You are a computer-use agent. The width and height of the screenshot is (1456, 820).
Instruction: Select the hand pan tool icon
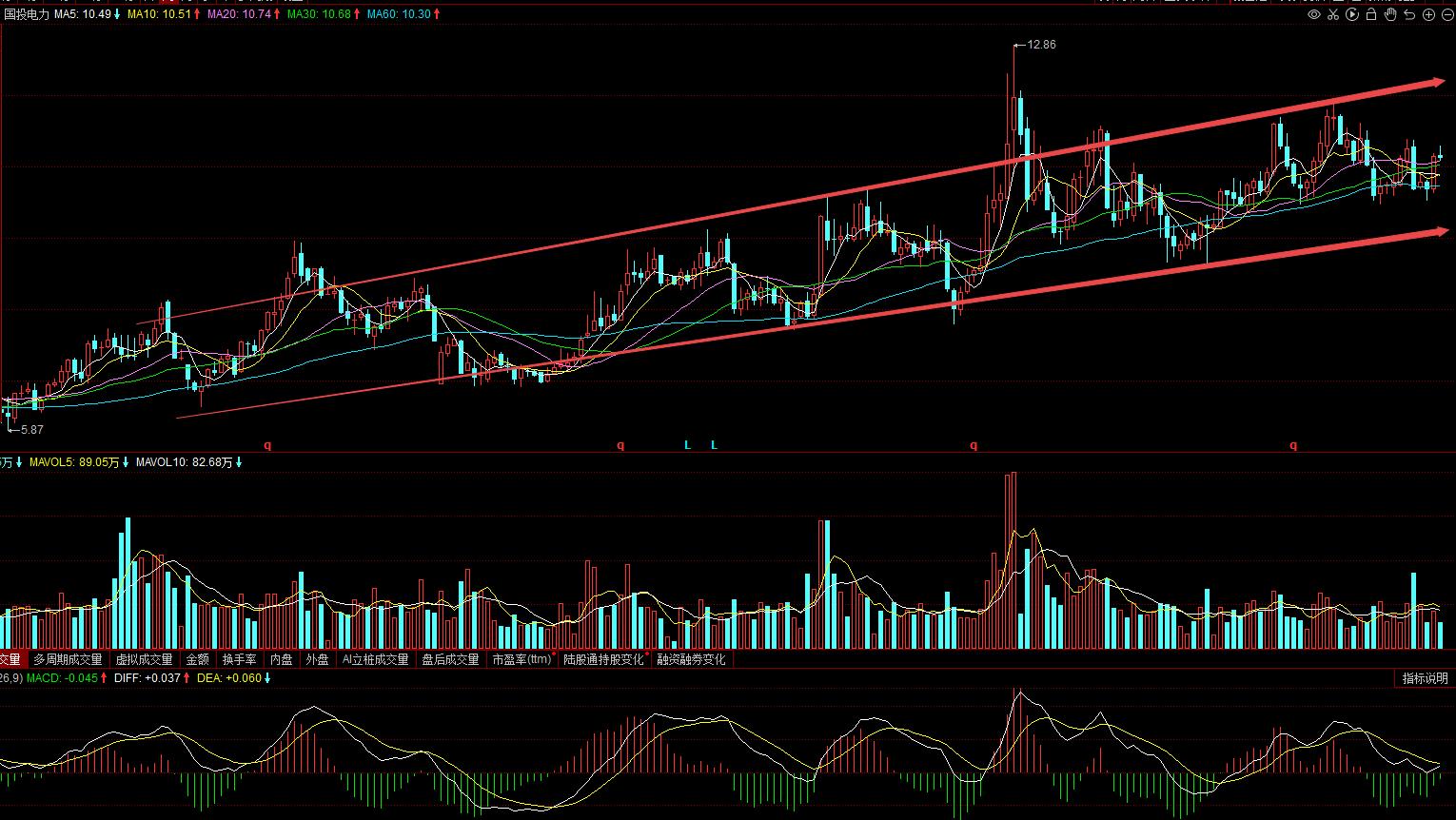[1390, 14]
